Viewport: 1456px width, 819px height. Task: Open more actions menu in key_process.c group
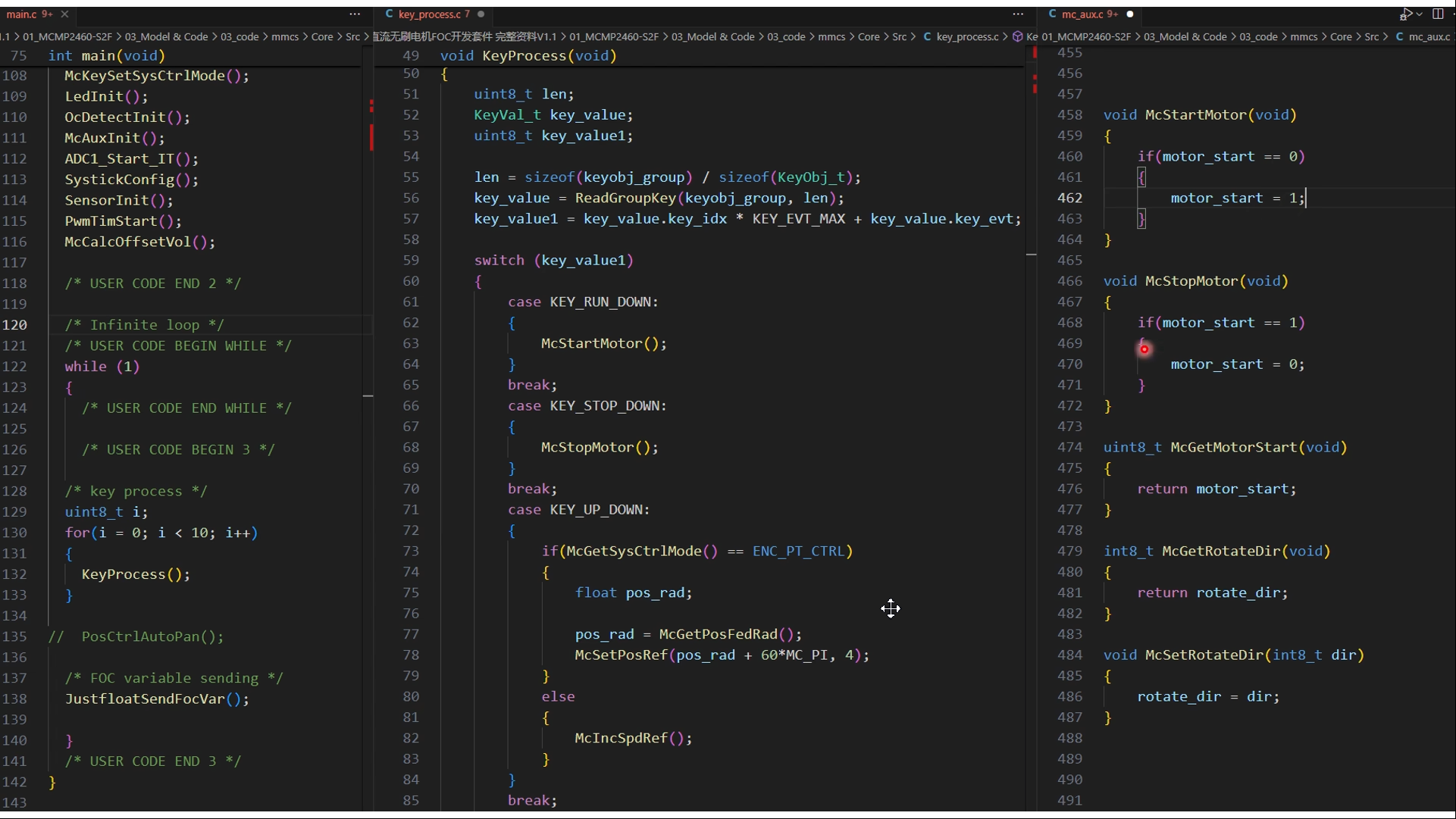[1018, 14]
